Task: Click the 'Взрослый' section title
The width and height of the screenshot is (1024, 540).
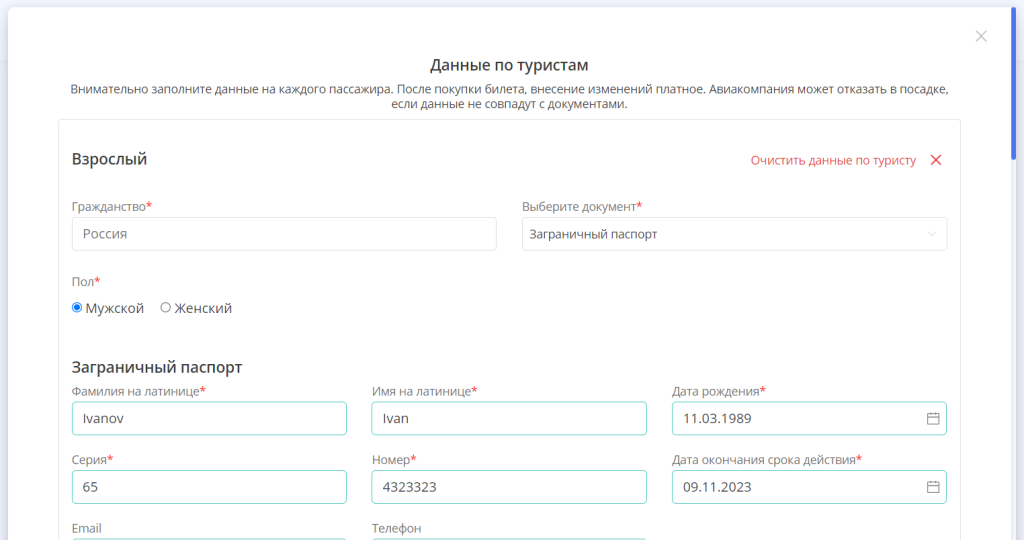Action: tap(109, 159)
